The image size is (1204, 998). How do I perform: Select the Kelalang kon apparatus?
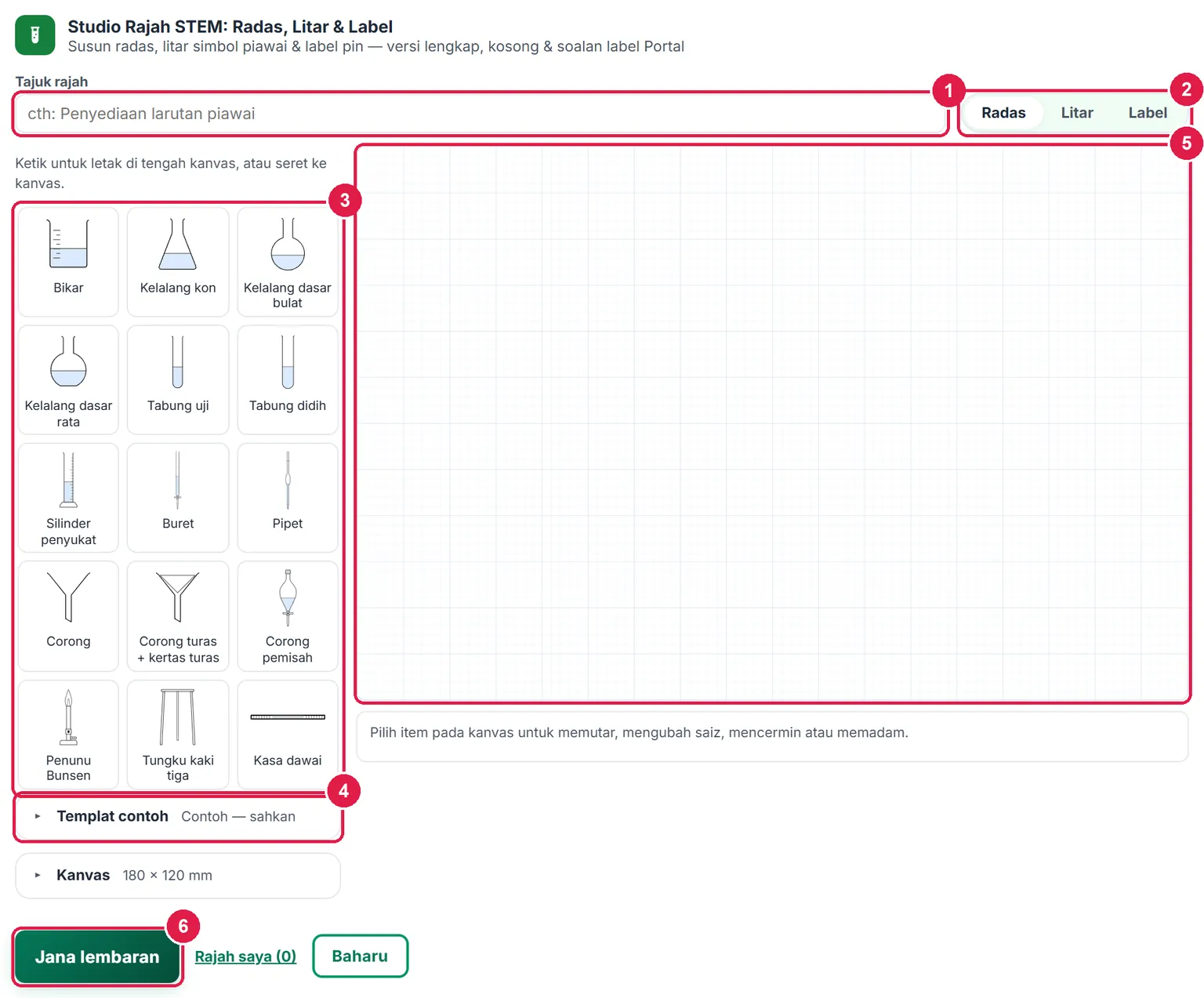pos(178,261)
